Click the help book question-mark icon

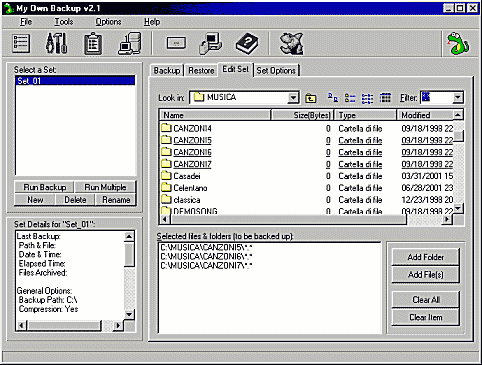coord(247,43)
